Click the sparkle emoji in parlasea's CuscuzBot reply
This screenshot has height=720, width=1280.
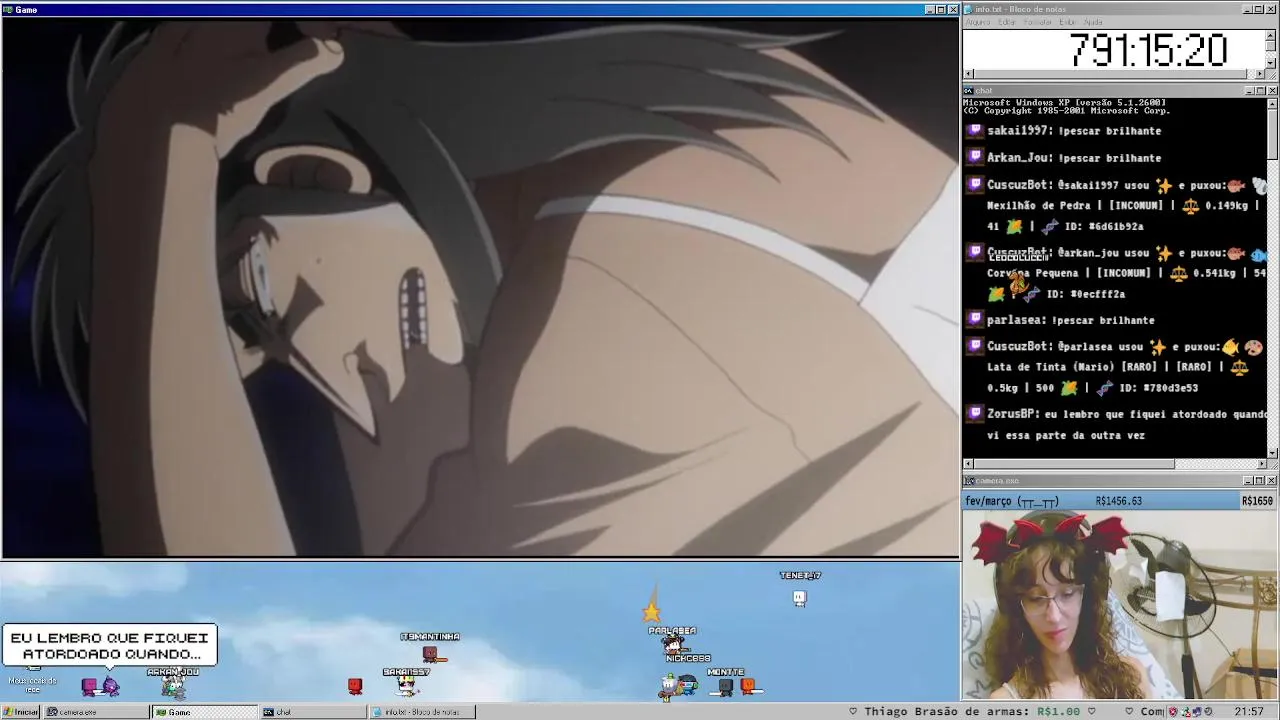click(1159, 347)
